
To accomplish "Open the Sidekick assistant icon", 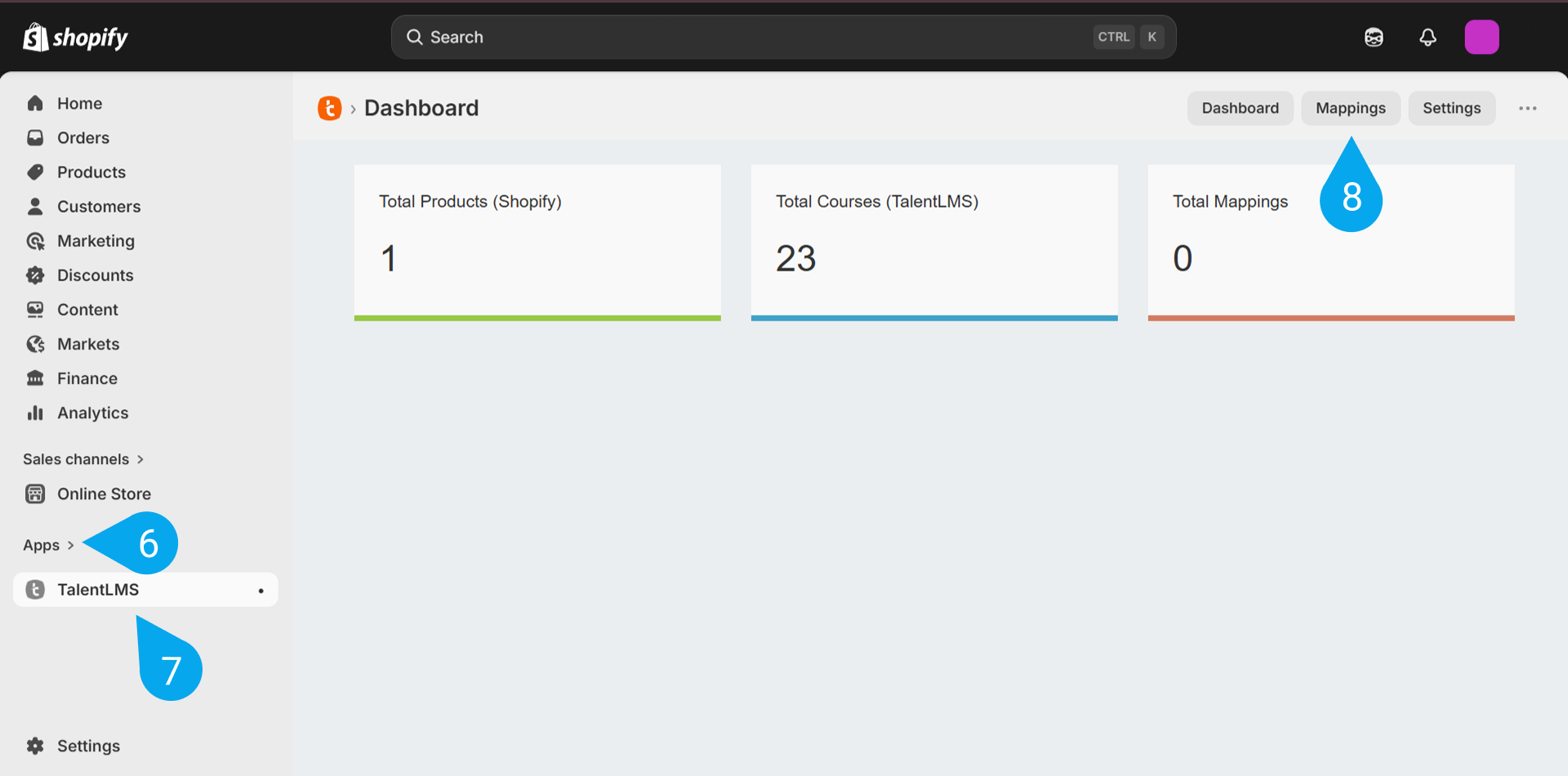I will click(x=1374, y=37).
